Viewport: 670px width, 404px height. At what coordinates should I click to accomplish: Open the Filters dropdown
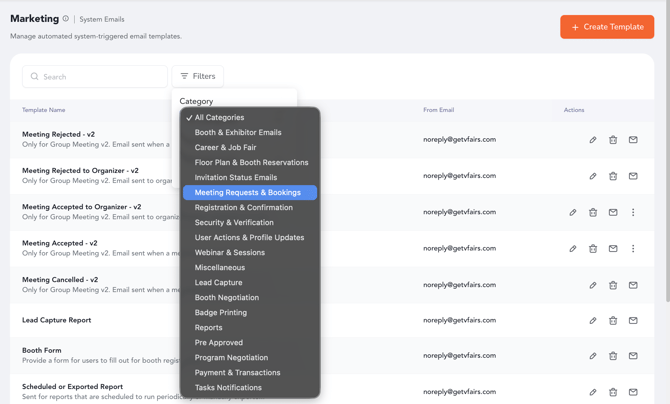click(198, 76)
